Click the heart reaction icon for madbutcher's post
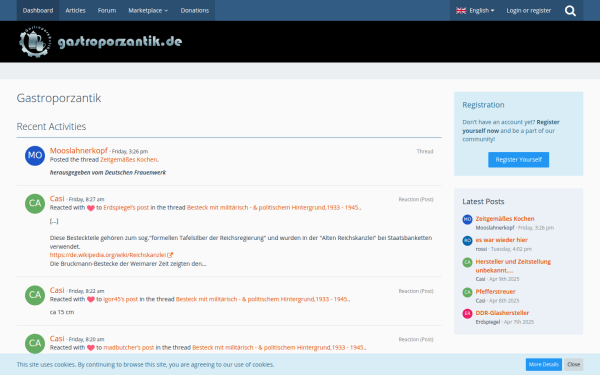 point(91,348)
